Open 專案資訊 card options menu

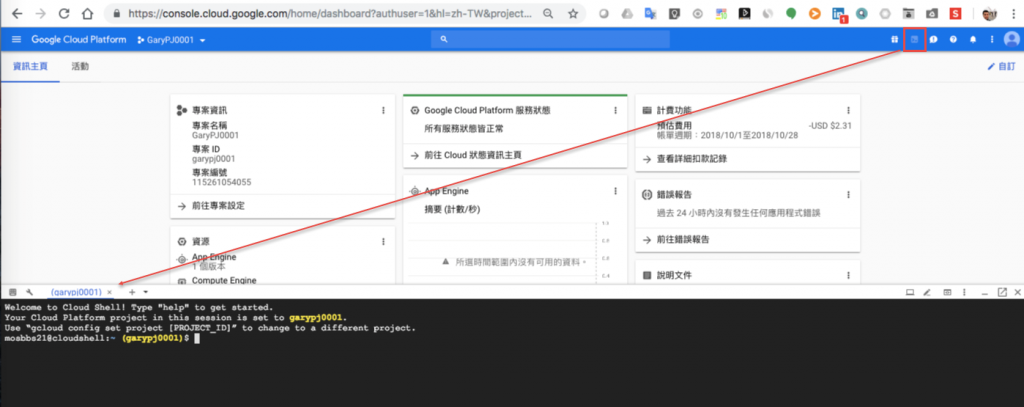tap(383, 111)
